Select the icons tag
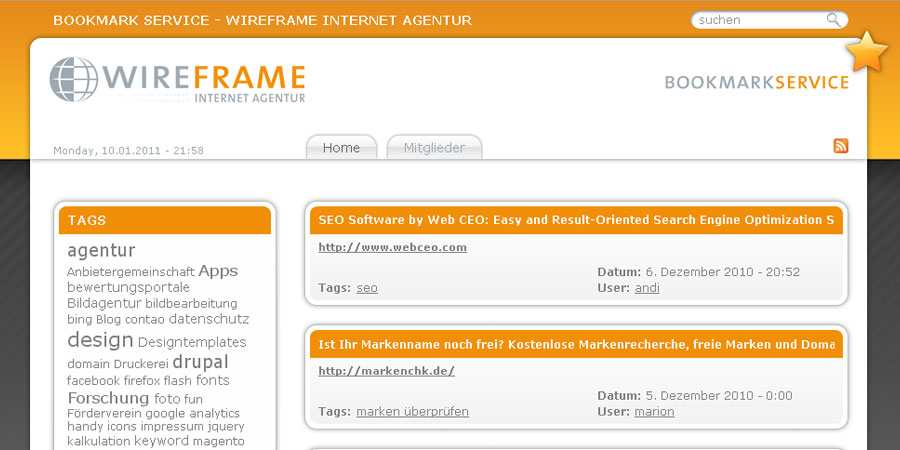900x450 pixels. [x=122, y=426]
